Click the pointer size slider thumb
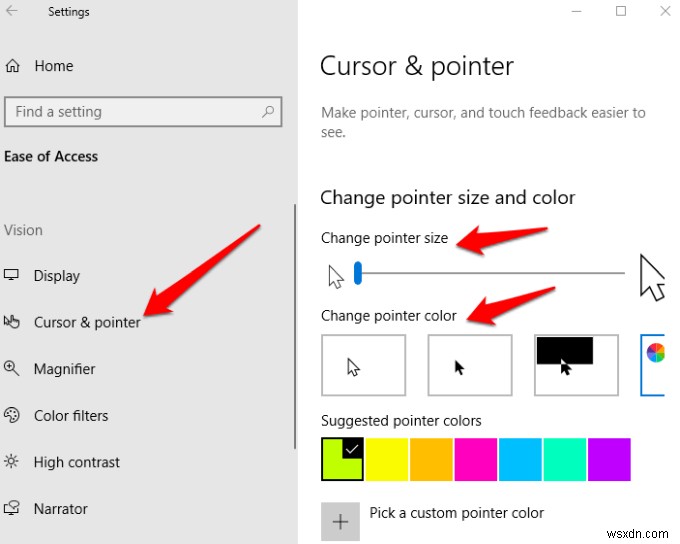The height and width of the screenshot is (544, 680). 358,273
